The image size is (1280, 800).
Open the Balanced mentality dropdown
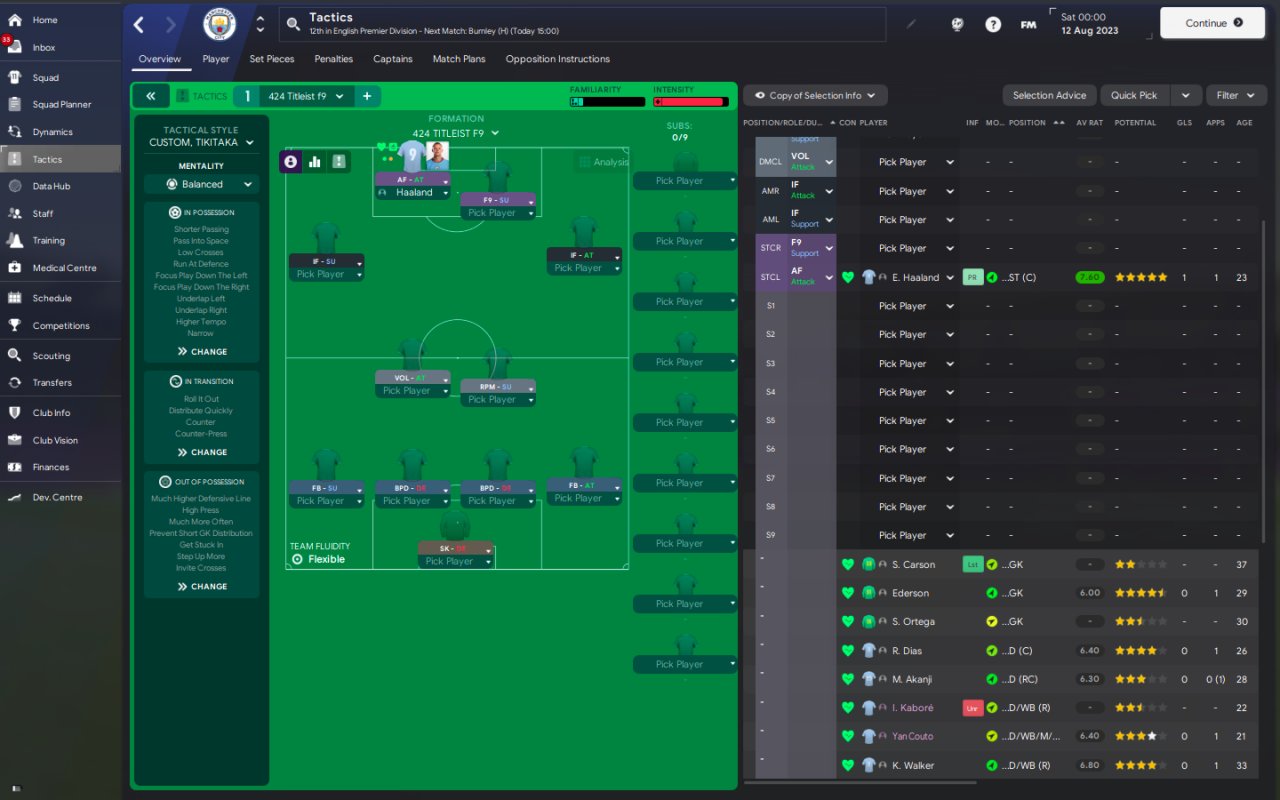(202, 184)
